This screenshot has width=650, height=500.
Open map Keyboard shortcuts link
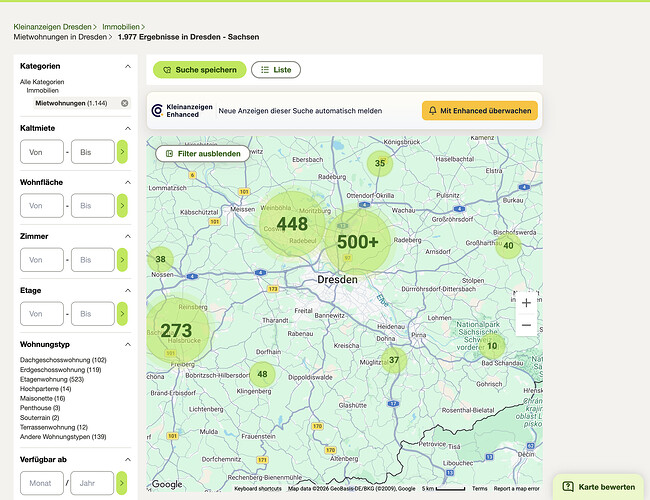(258, 489)
